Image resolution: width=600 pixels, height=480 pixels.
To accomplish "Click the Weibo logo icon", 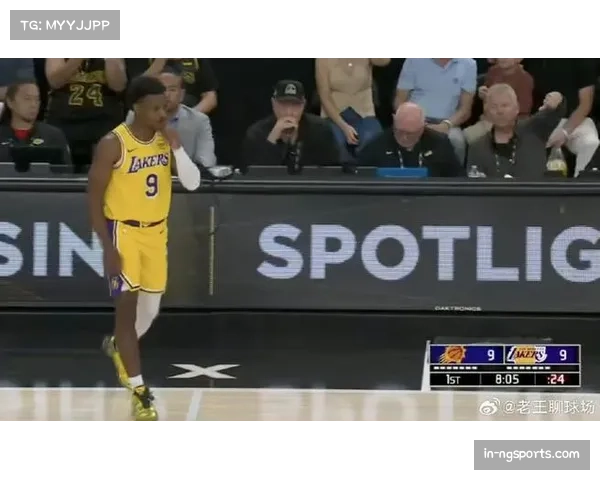I will tap(489, 407).
